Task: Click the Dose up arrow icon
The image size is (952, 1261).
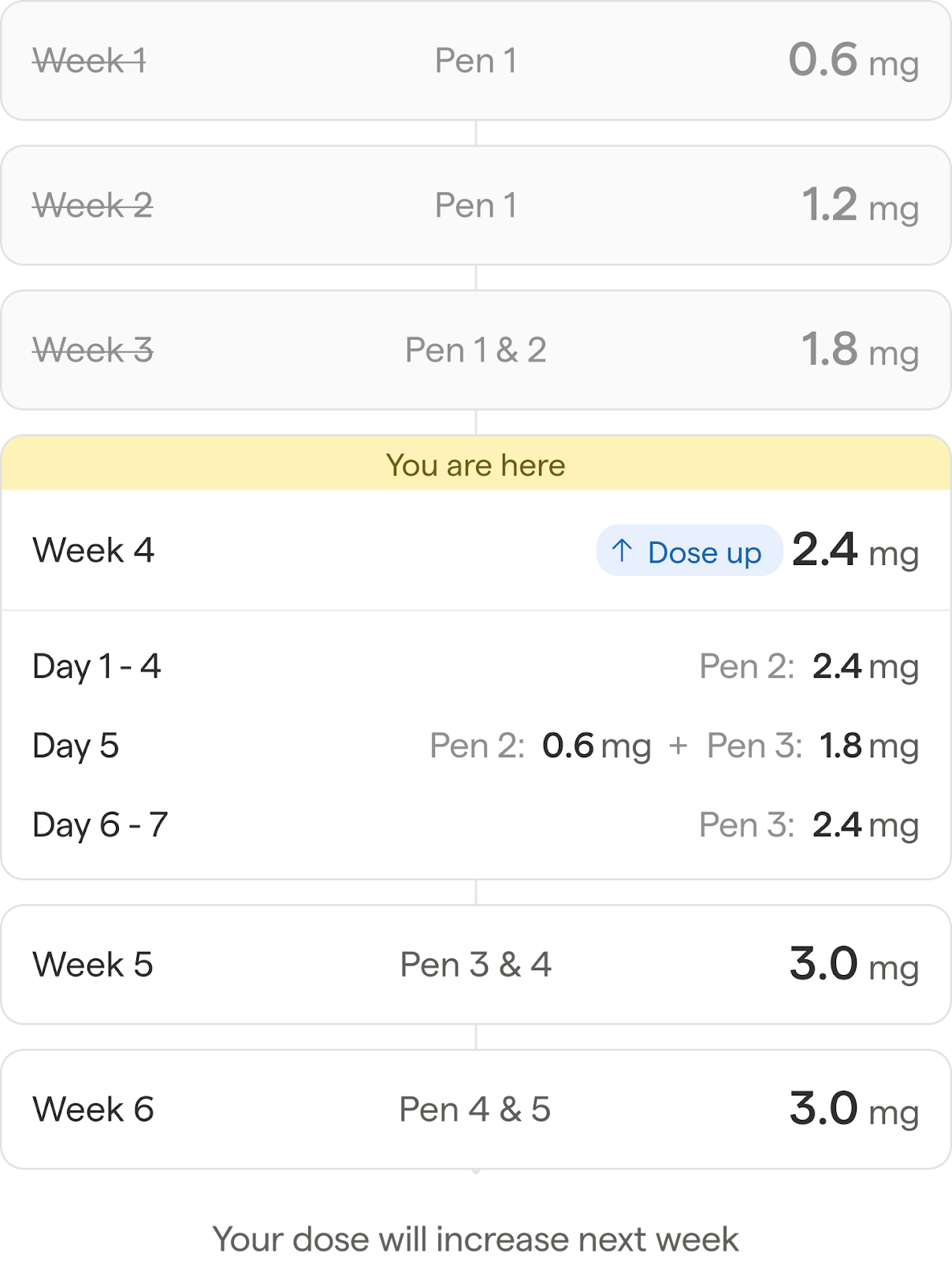Action: tap(622, 551)
